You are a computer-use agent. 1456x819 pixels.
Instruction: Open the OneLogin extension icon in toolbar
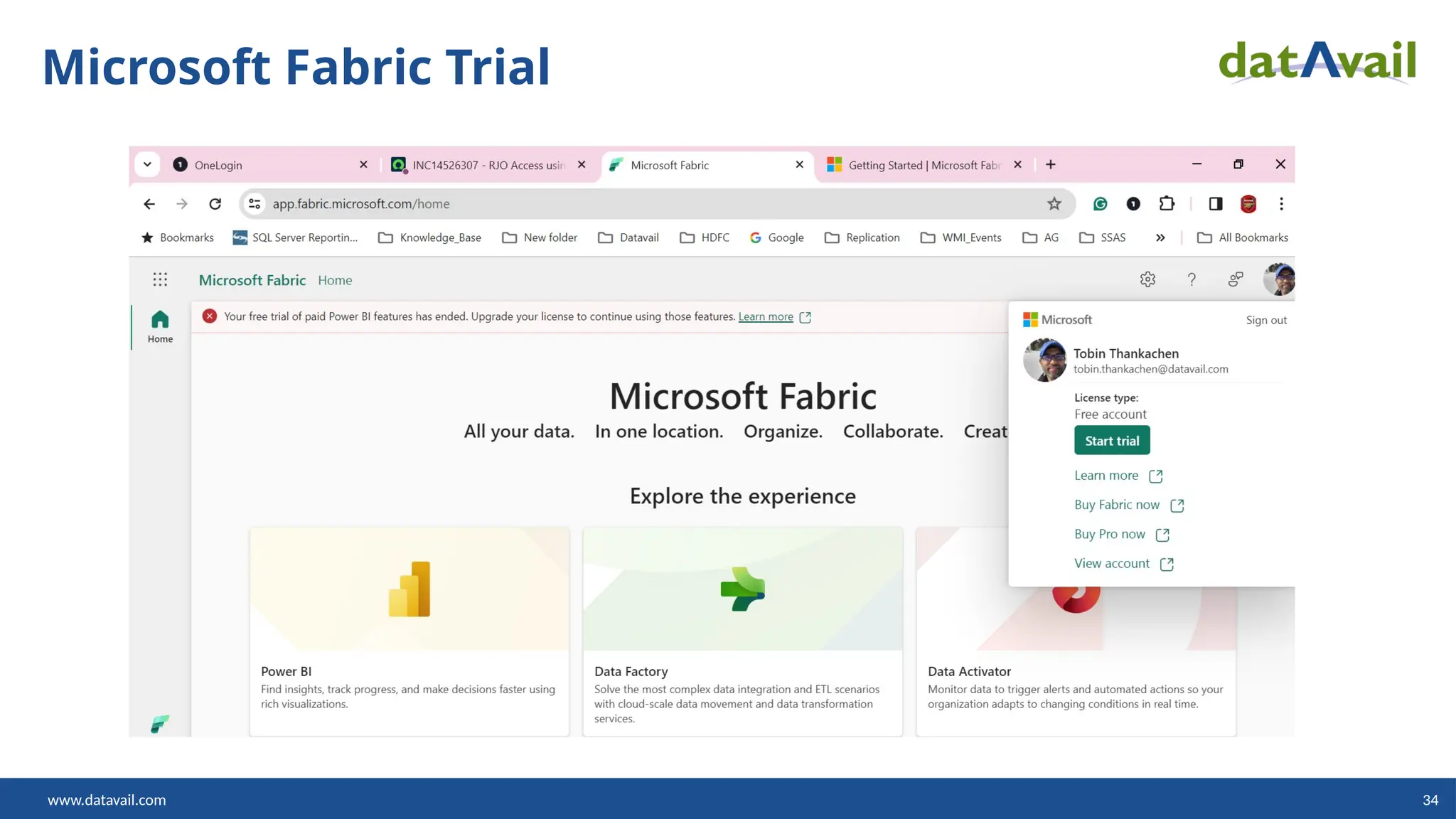tap(1133, 204)
